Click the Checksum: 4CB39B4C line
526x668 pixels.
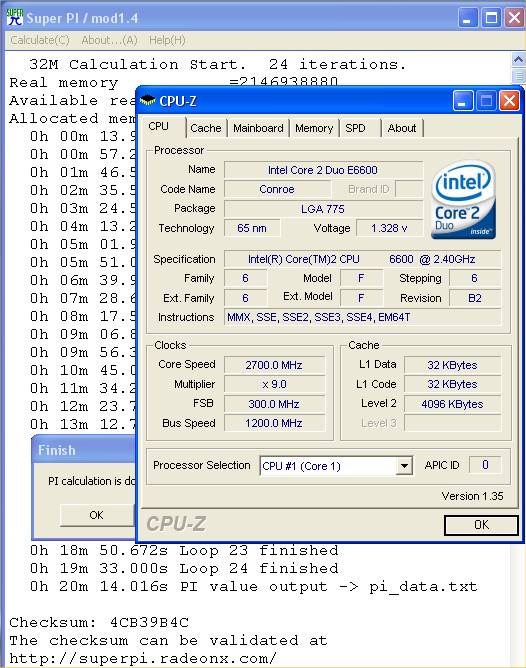click(x=99, y=622)
